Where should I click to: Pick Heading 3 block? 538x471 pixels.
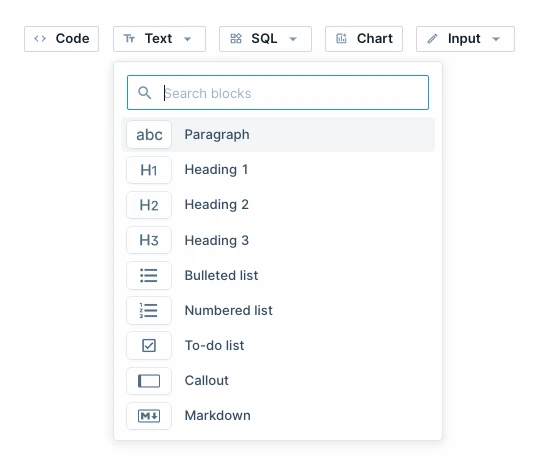[x=278, y=240]
